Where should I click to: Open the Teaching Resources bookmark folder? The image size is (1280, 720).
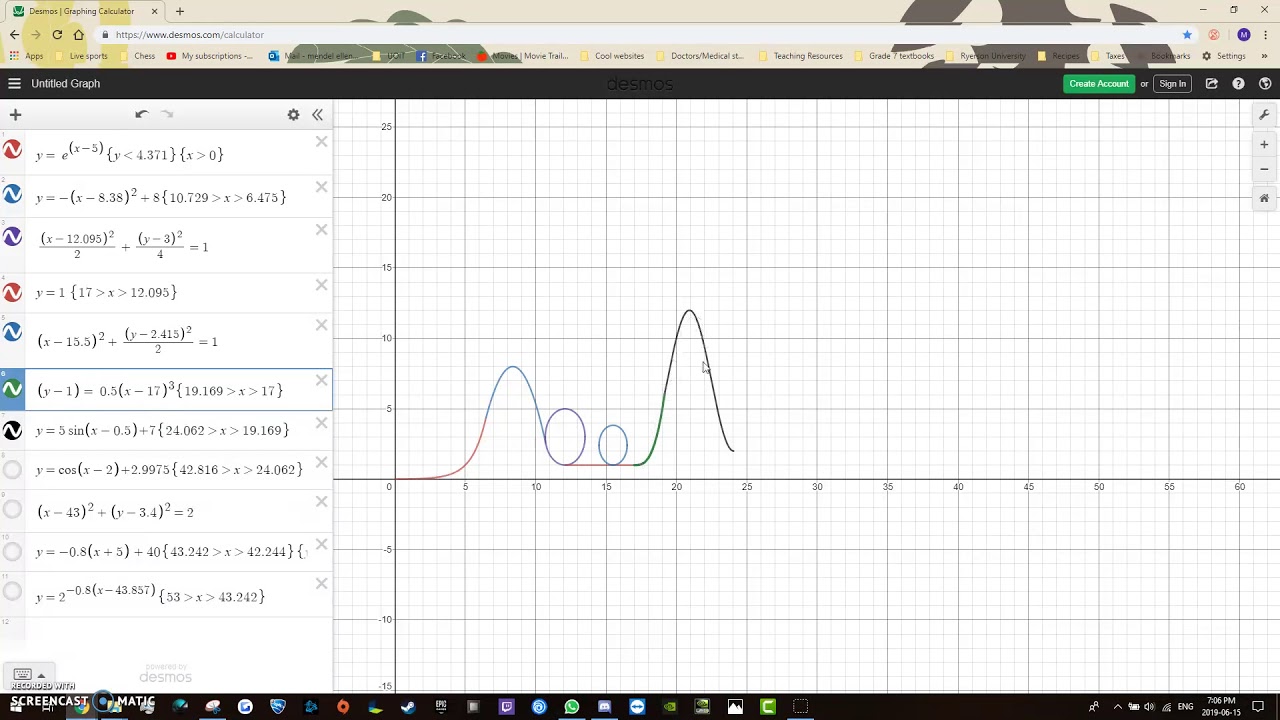tap(801, 56)
